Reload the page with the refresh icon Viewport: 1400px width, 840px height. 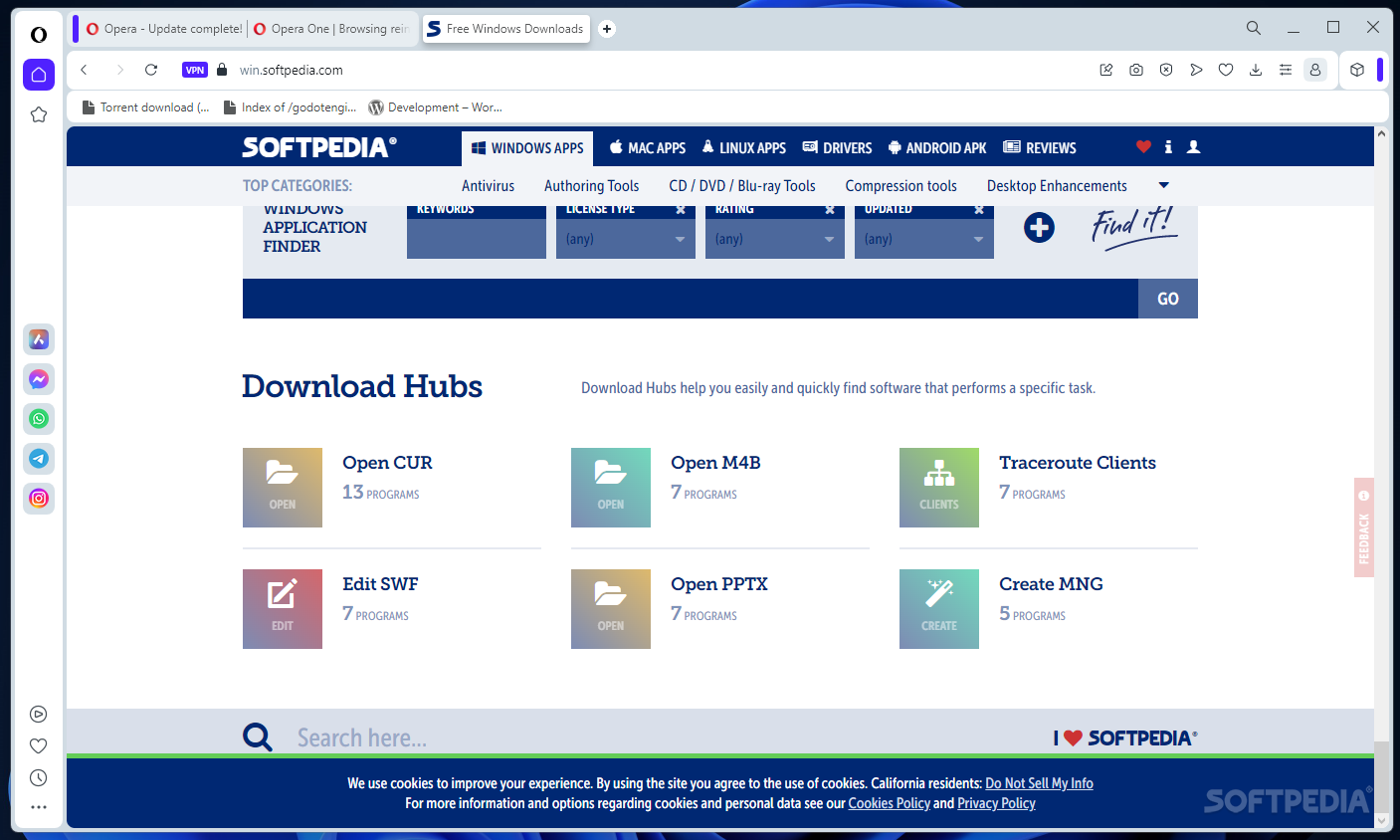click(x=151, y=70)
